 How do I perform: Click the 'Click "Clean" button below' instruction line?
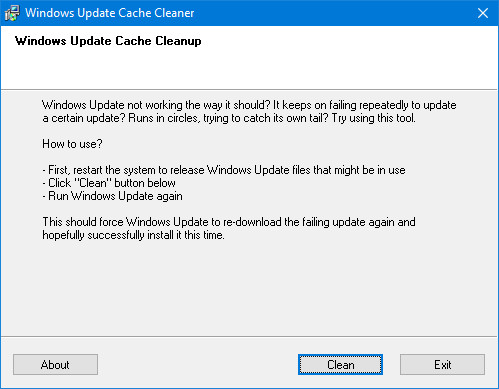109,183
